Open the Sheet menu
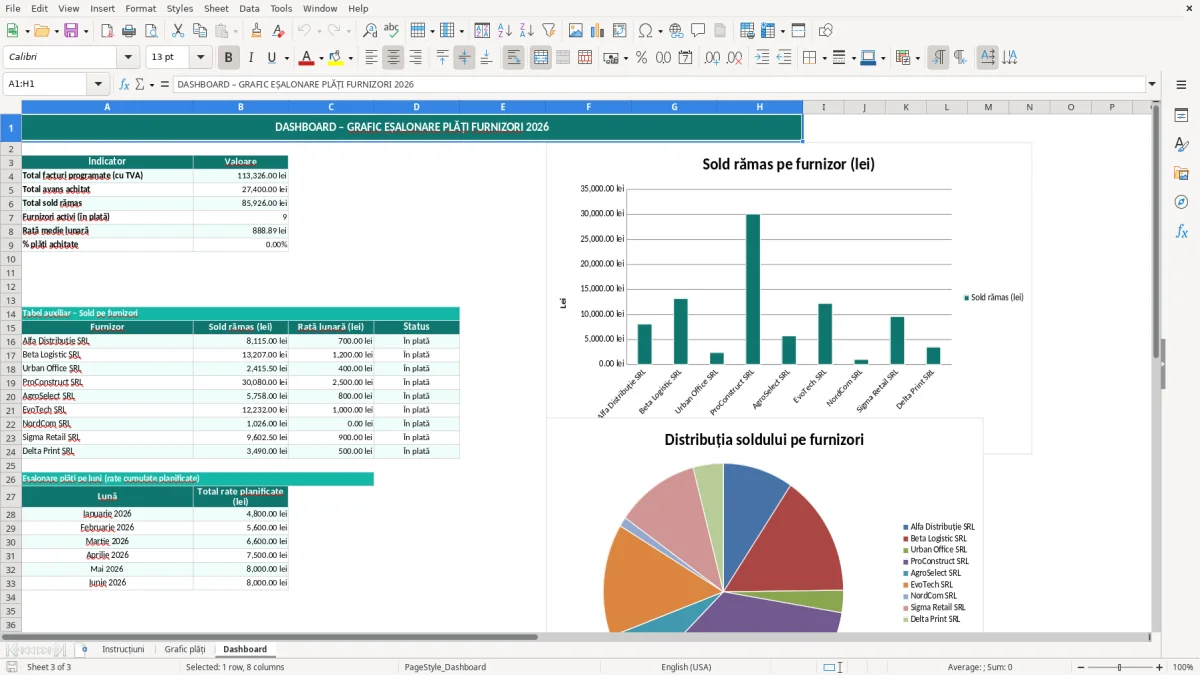 pos(216,8)
